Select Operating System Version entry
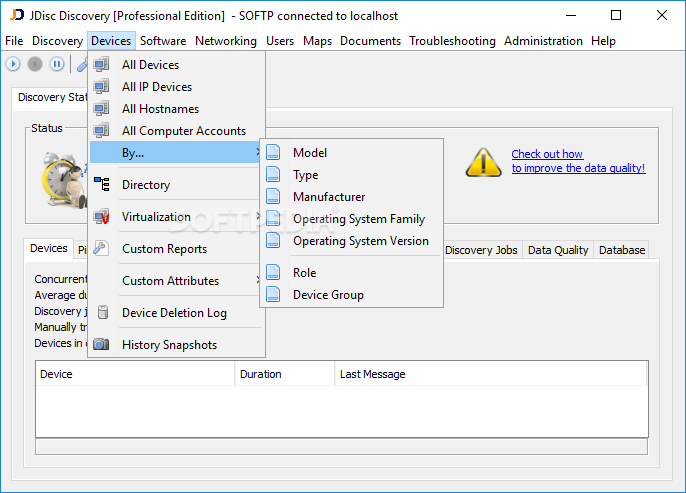This screenshot has height=493, width=686. pos(351,240)
